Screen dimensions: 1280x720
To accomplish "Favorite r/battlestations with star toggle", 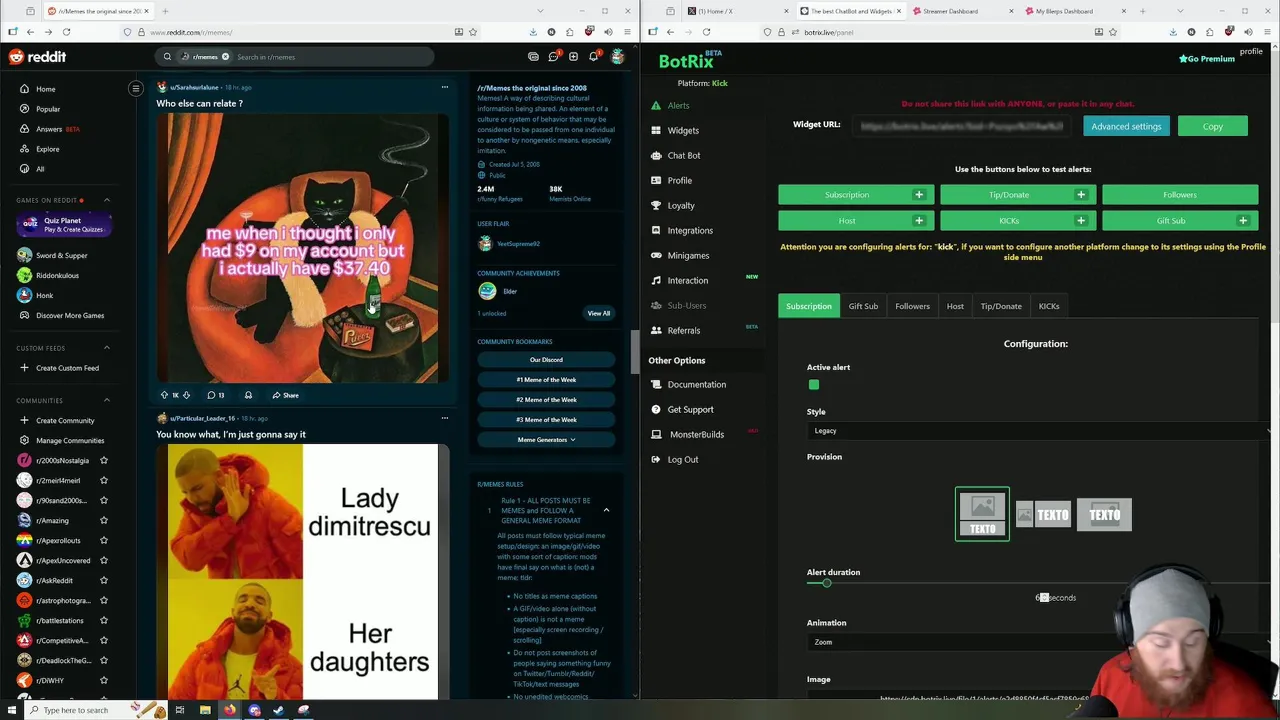I will (103, 620).
